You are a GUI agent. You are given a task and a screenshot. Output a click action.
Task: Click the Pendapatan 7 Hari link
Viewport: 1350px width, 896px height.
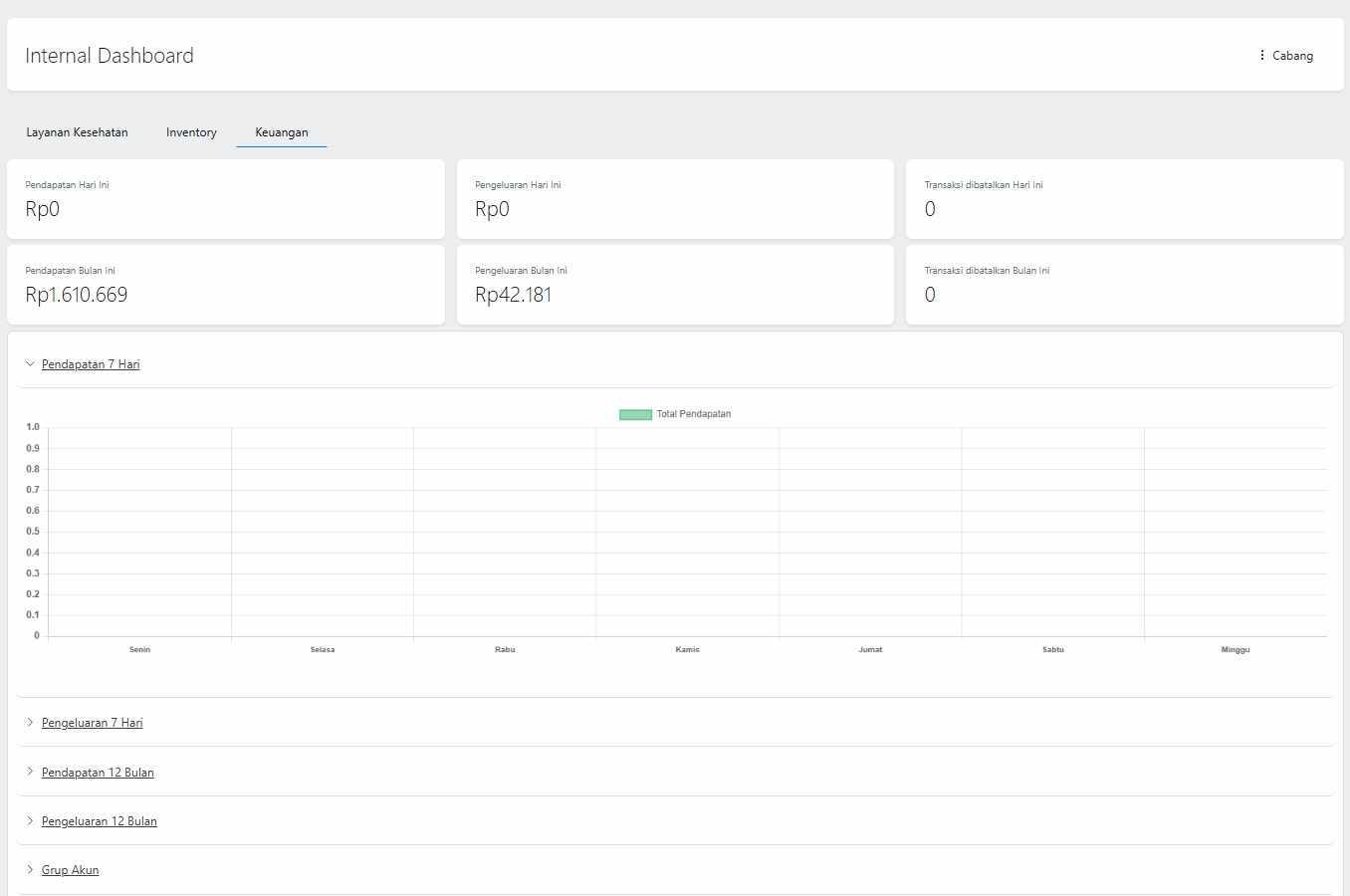click(x=91, y=364)
